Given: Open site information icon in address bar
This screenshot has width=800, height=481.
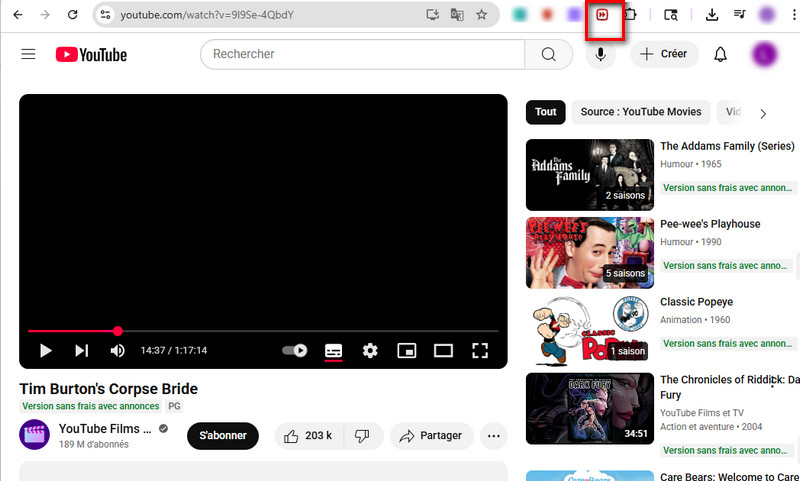Looking at the screenshot, I should pos(105,14).
